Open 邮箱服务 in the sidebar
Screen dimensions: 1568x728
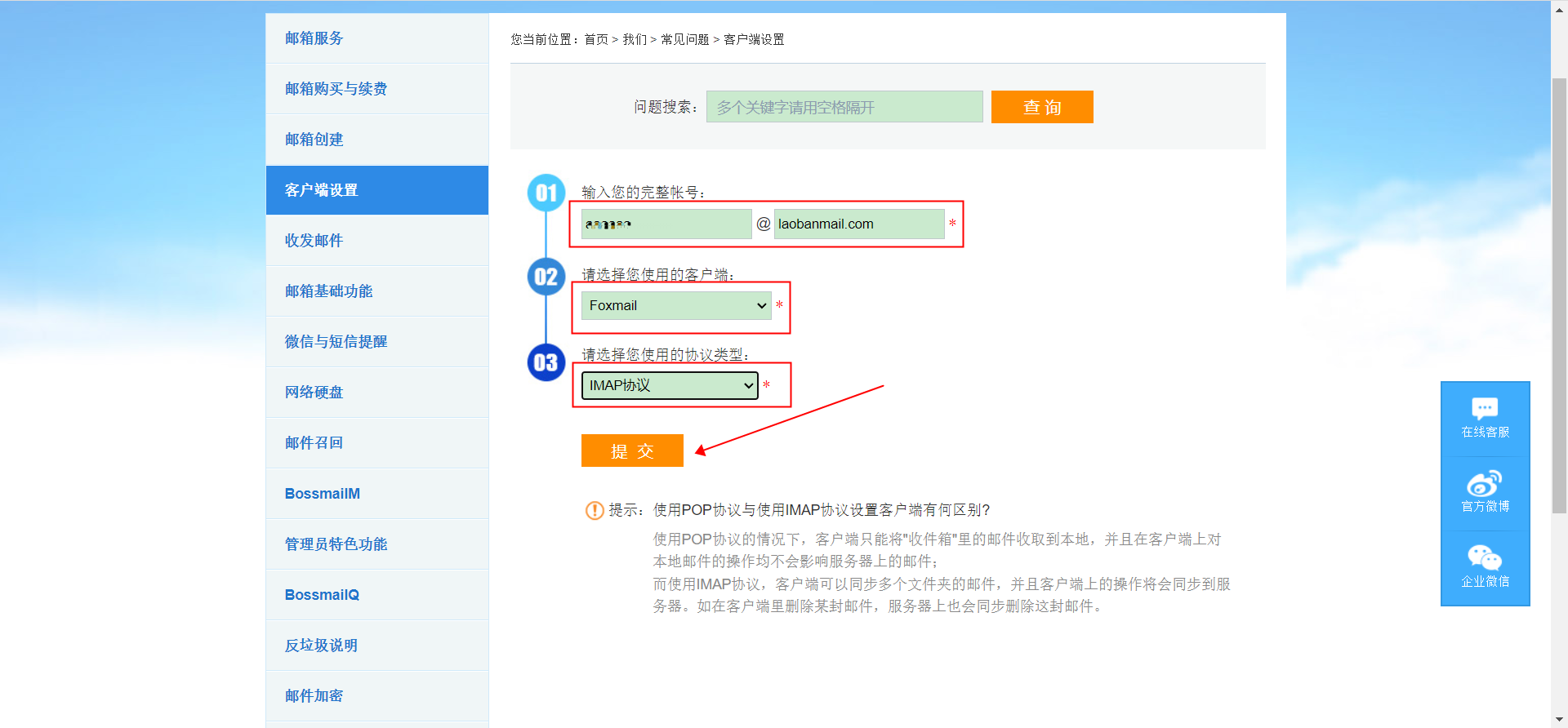tap(377, 38)
